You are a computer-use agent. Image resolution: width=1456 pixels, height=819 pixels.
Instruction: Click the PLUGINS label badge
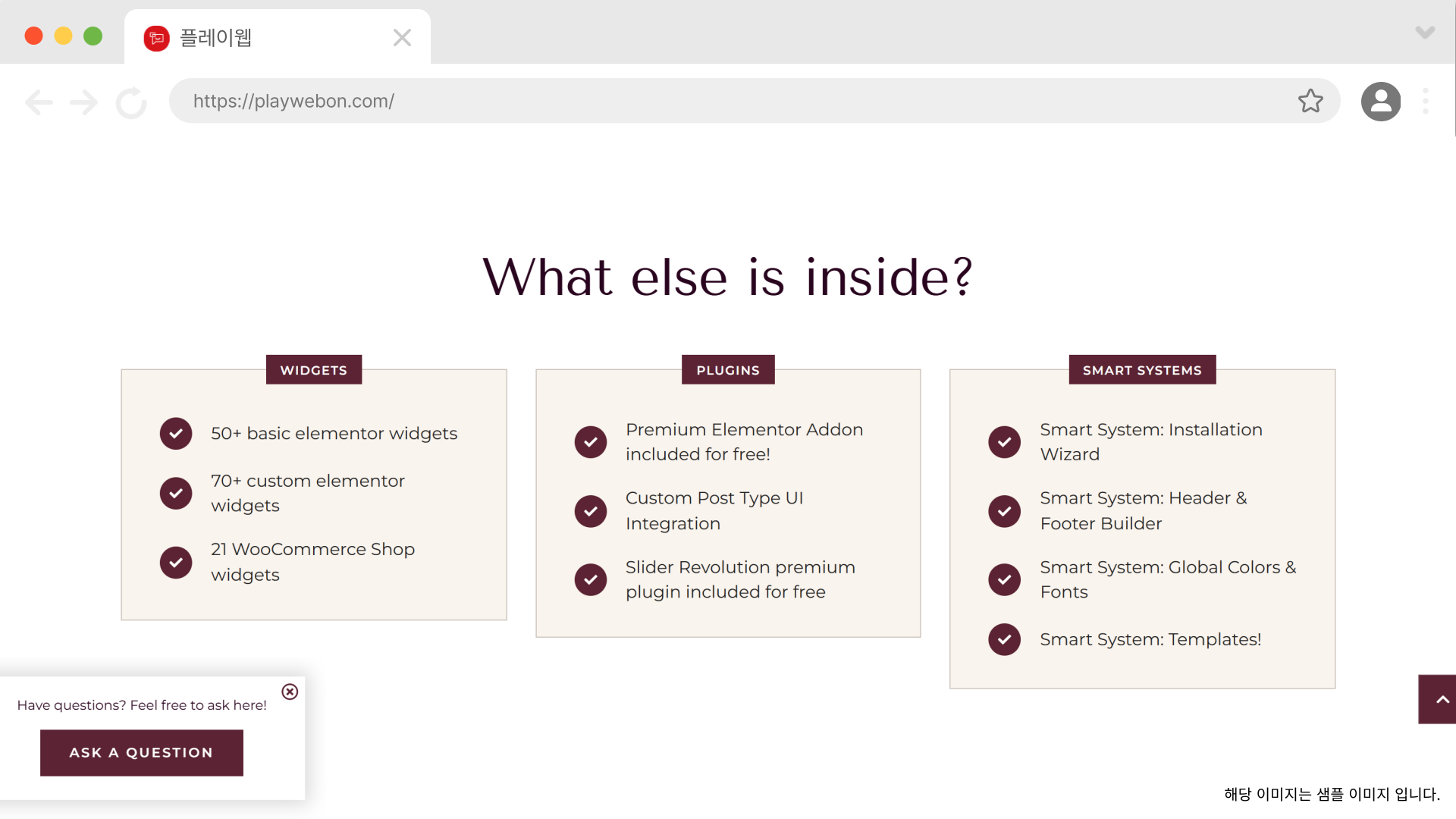(x=728, y=370)
